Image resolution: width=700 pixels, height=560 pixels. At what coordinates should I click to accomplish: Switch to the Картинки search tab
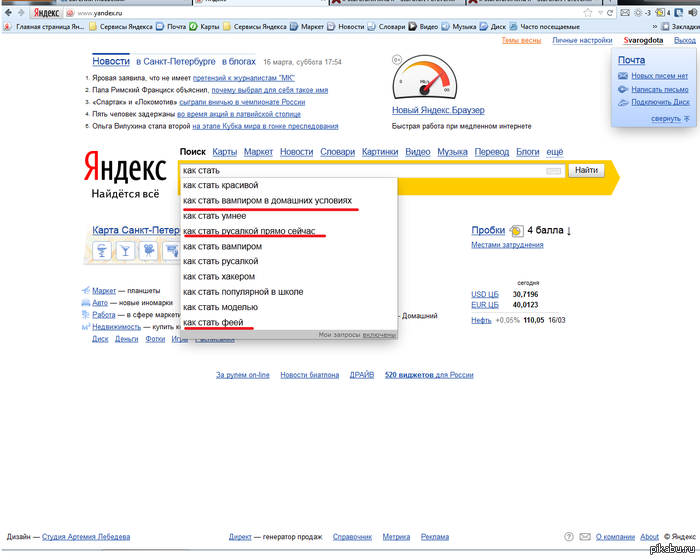380,152
